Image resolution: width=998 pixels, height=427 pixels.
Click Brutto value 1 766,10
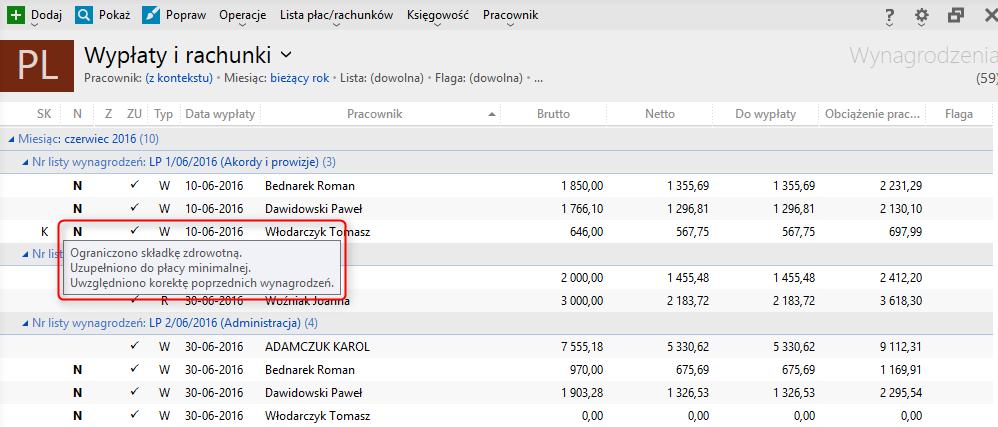point(582,209)
